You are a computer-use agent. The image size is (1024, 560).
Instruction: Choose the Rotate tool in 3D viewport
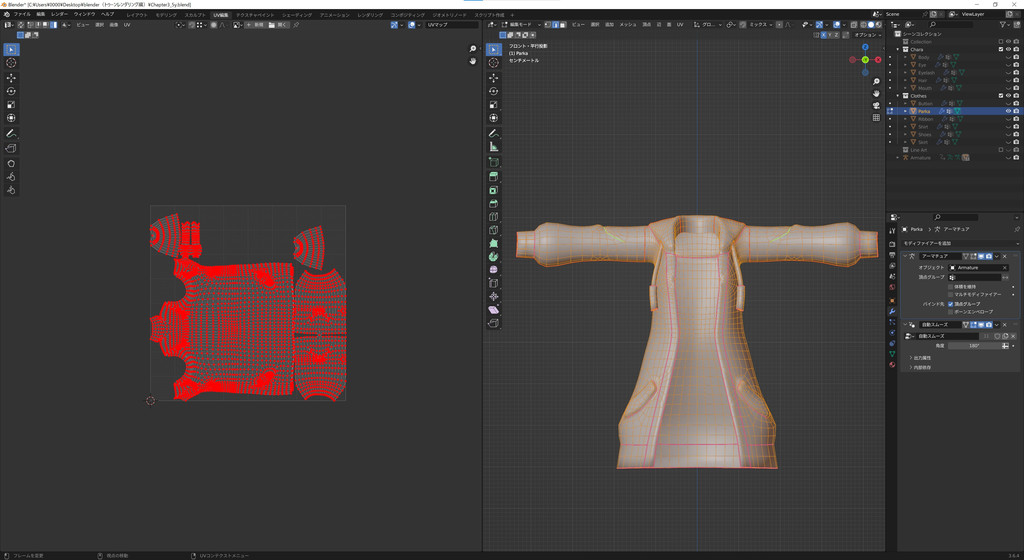[494, 91]
